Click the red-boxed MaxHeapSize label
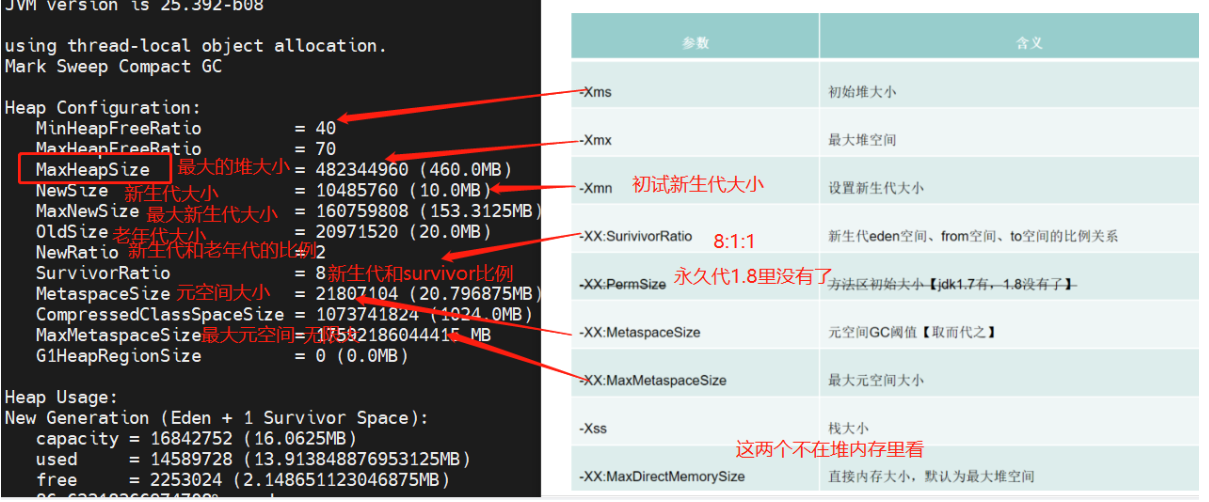 point(93,169)
